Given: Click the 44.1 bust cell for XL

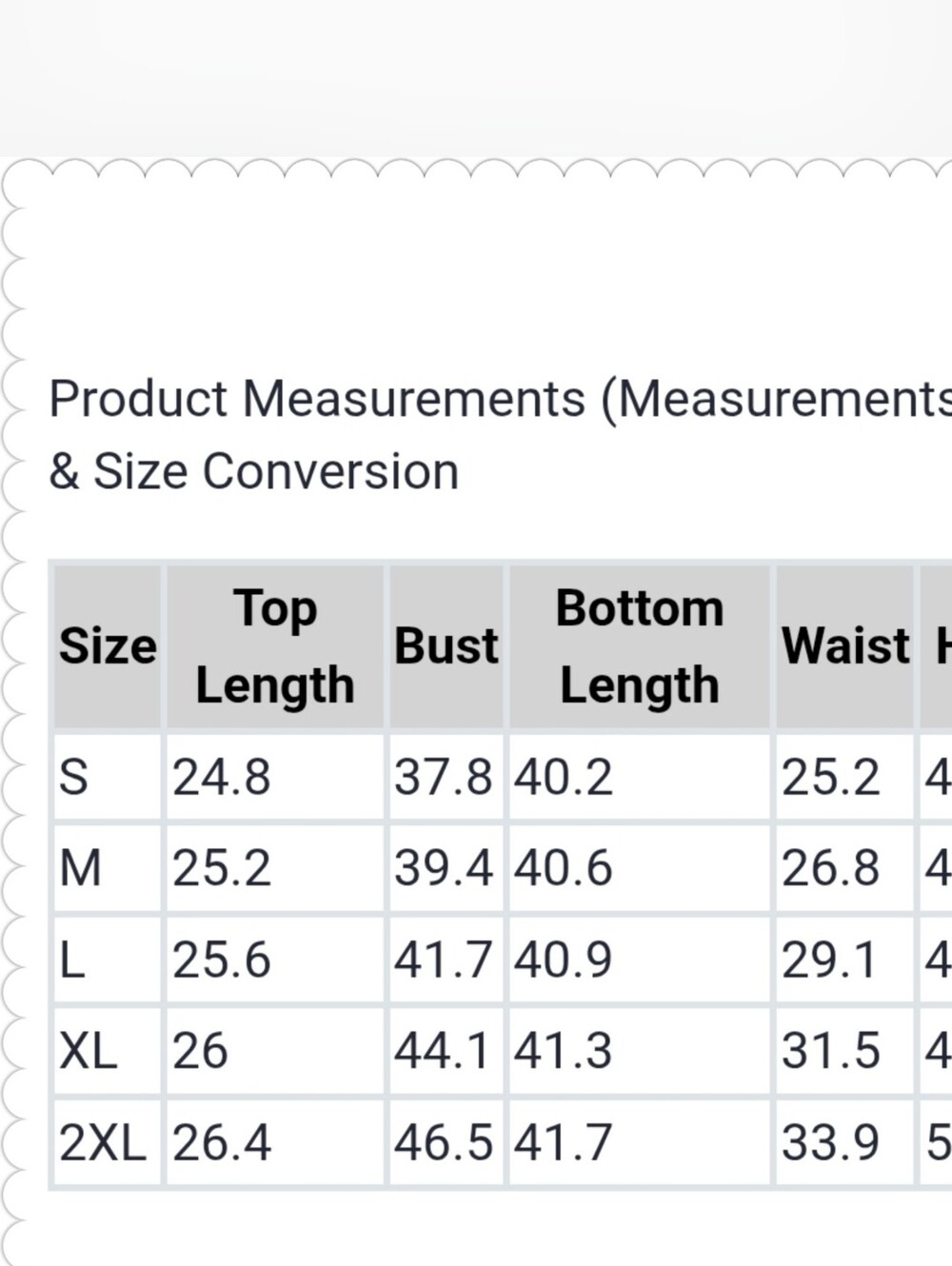Looking at the screenshot, I should pos(446,1051).
